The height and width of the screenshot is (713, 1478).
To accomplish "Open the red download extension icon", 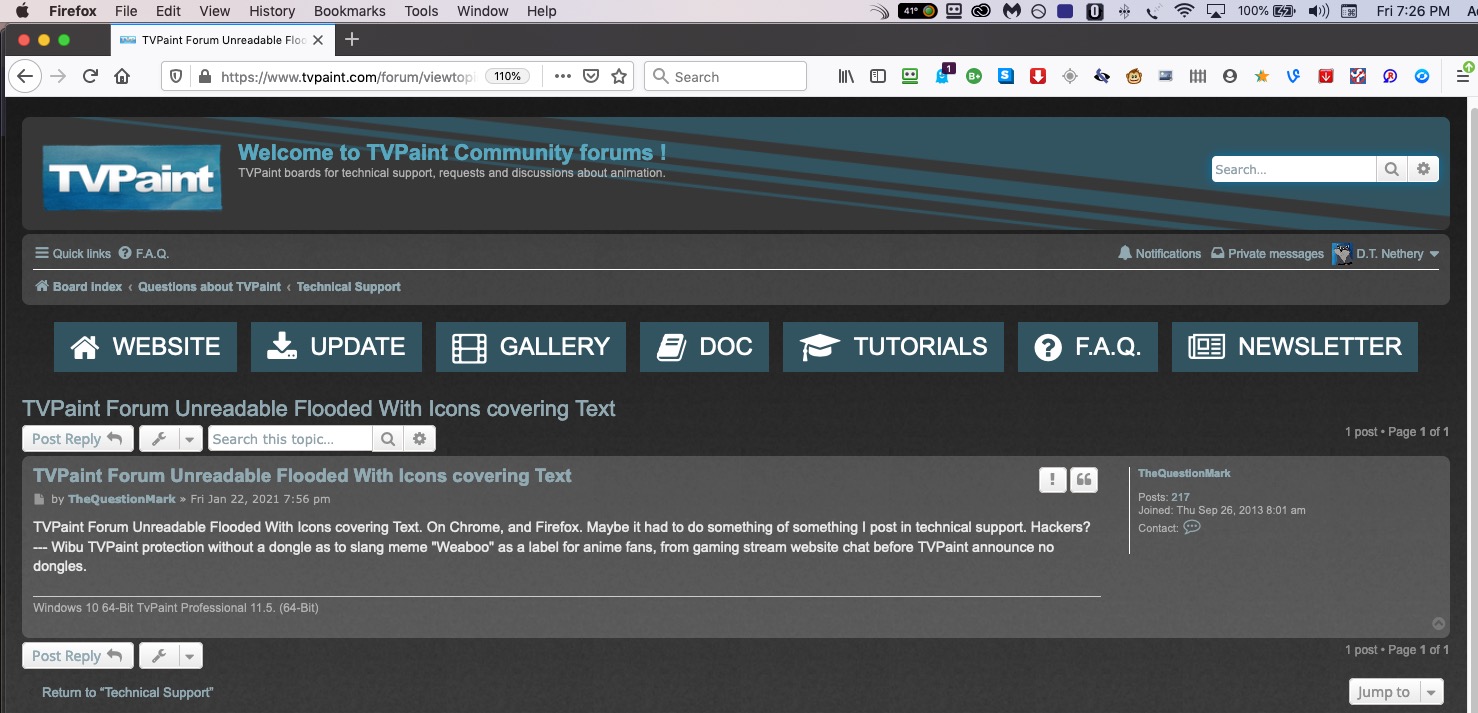I will (1038, 77).
